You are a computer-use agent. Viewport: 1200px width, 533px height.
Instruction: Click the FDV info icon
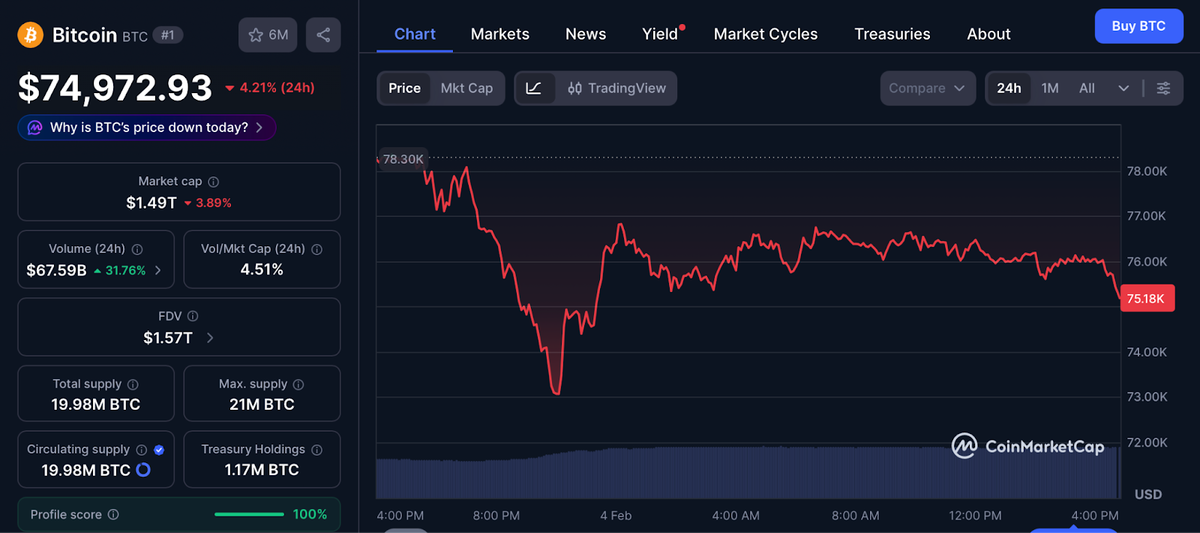192,316
